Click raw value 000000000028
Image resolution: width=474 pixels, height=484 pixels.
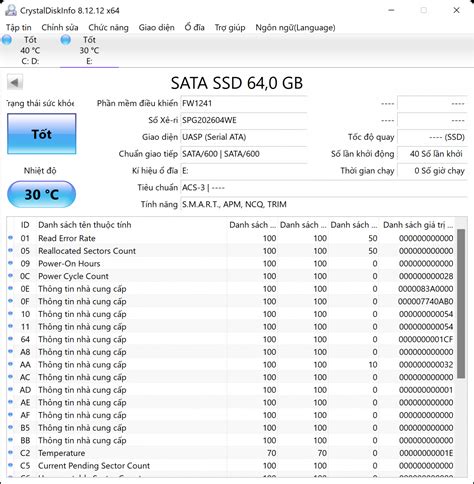[x=426, y=276]
